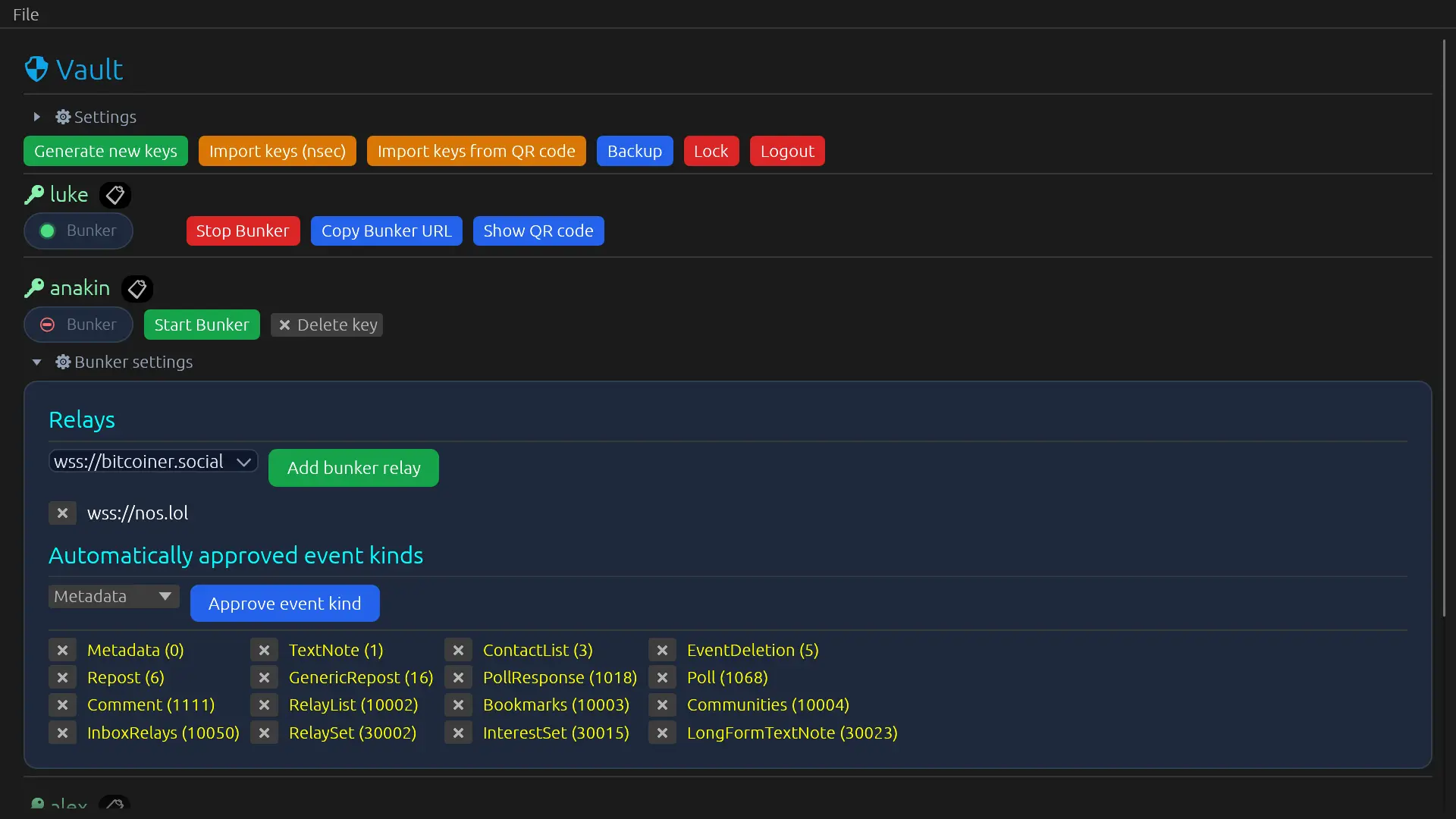Viewport: 1456px width, 819px height.
Task: Remove the Repost (6) event kind
Action: 62,677
